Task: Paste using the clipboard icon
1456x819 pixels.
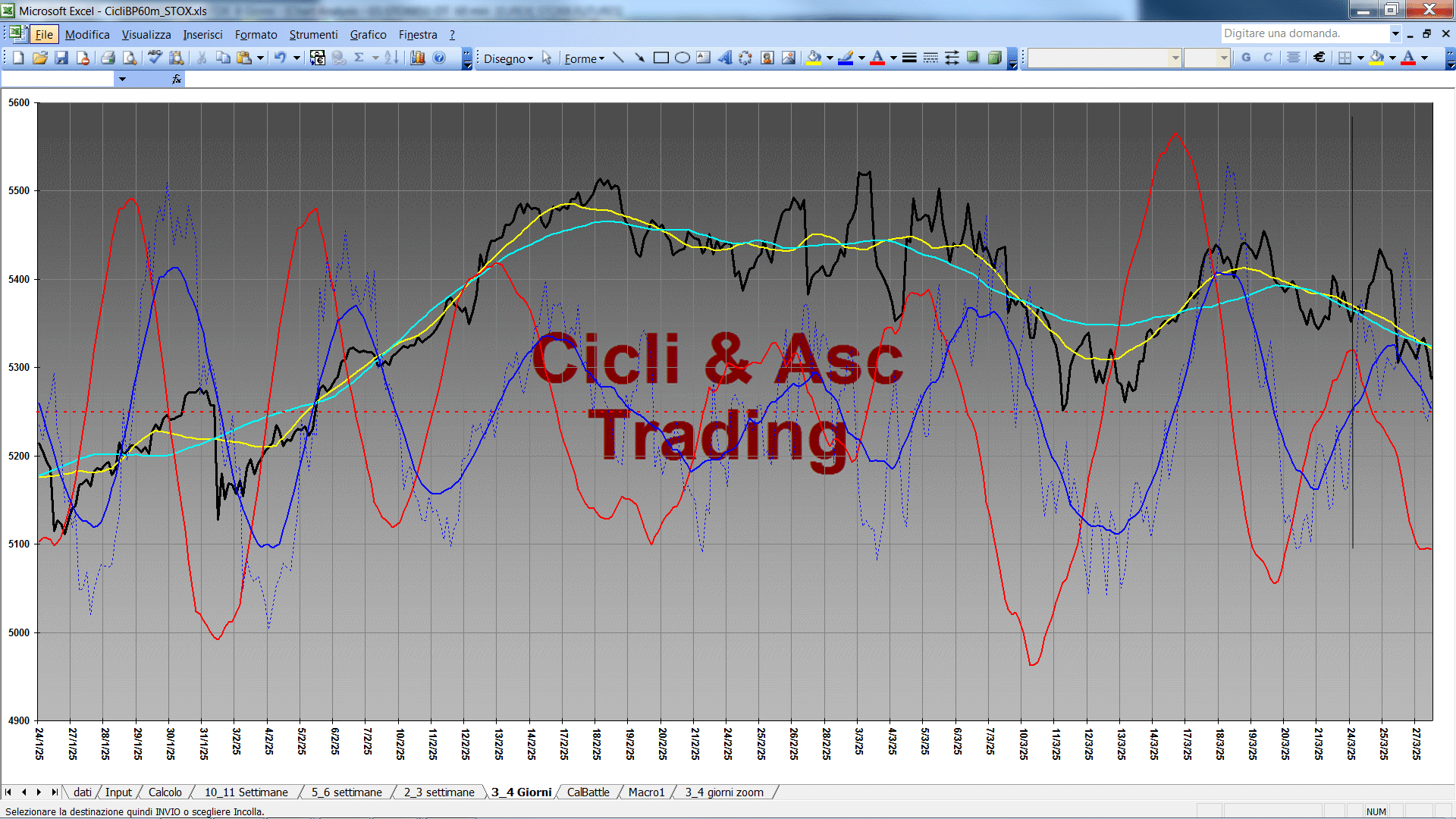Action: [244, 58]
